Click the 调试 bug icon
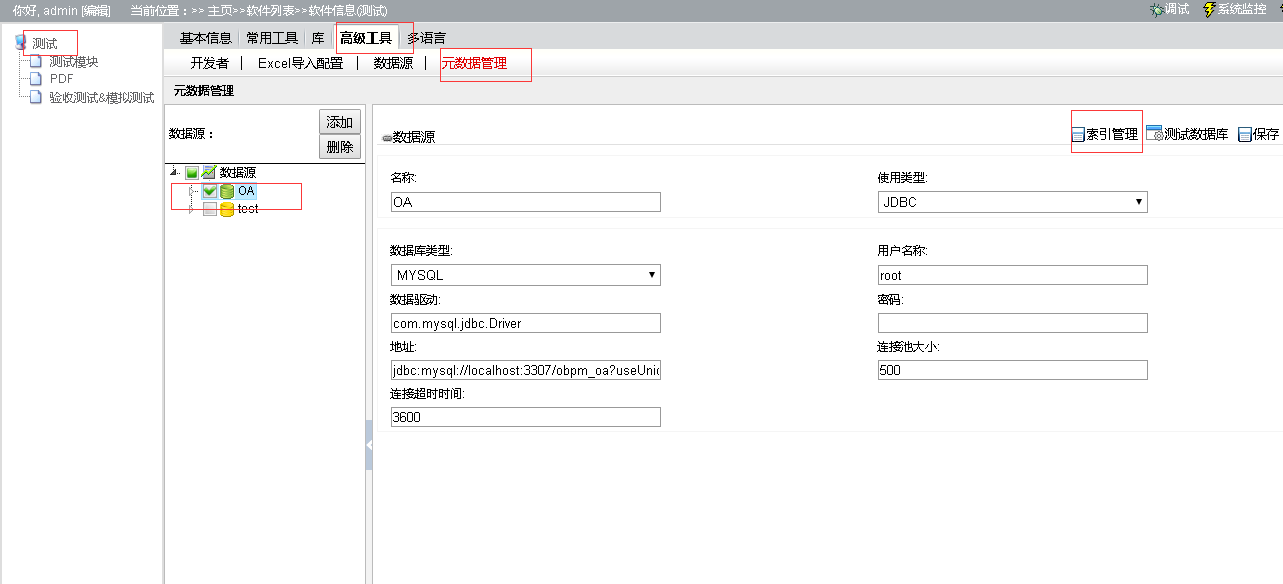The width and height of the screenshot is (1283, 584). pos(1156,9)
